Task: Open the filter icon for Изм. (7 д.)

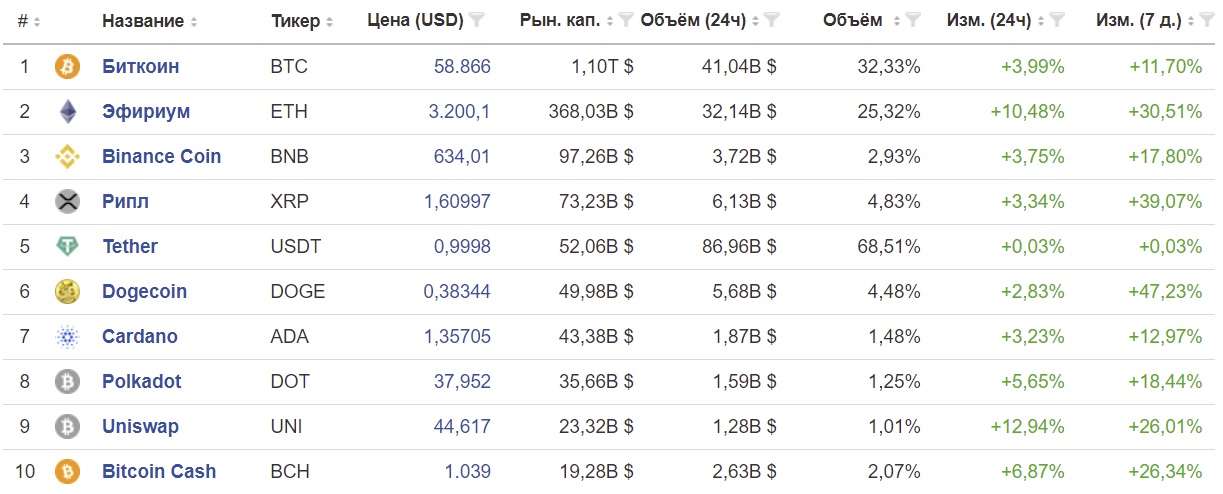Action: (1205, 20)
